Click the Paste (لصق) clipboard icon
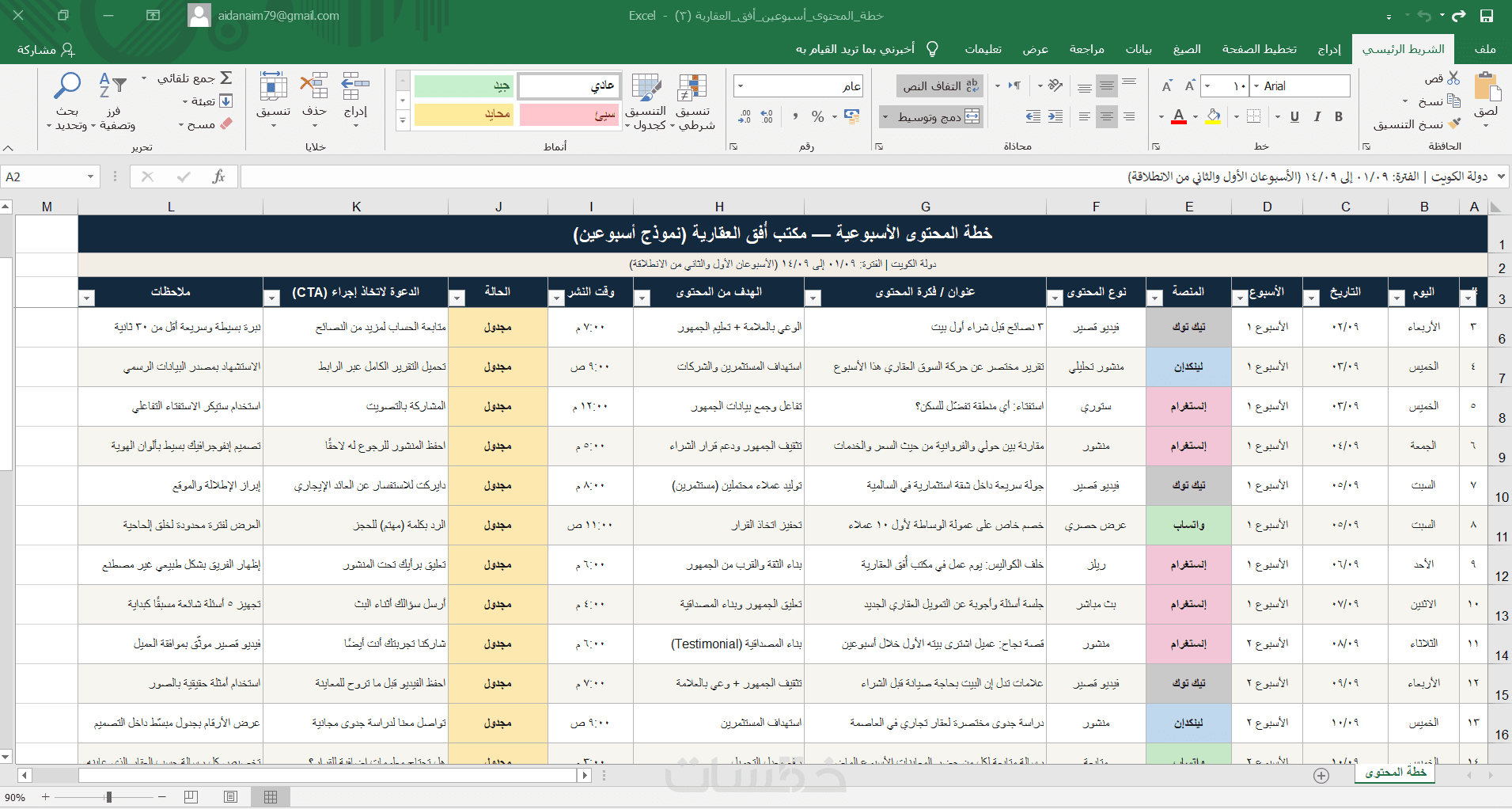1512x809 pixels. coord(1487,86)
